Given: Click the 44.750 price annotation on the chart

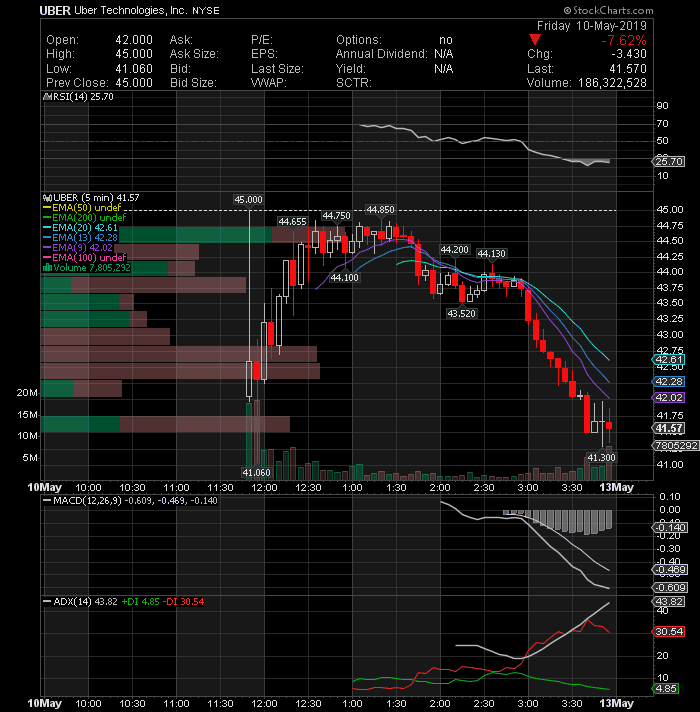Looking at the screenshot, I should pyautogui.click(x=336, y=216).
